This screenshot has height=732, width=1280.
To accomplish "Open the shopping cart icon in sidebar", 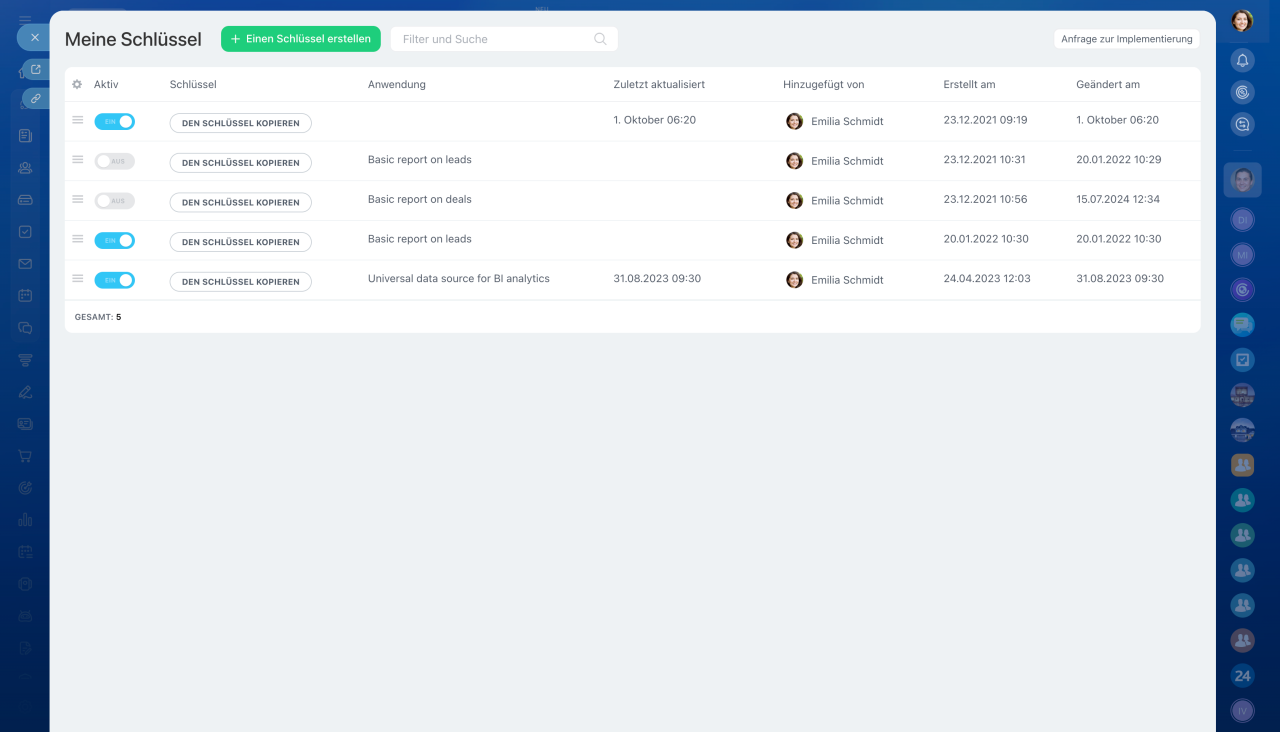I will [x=25, y=456].
